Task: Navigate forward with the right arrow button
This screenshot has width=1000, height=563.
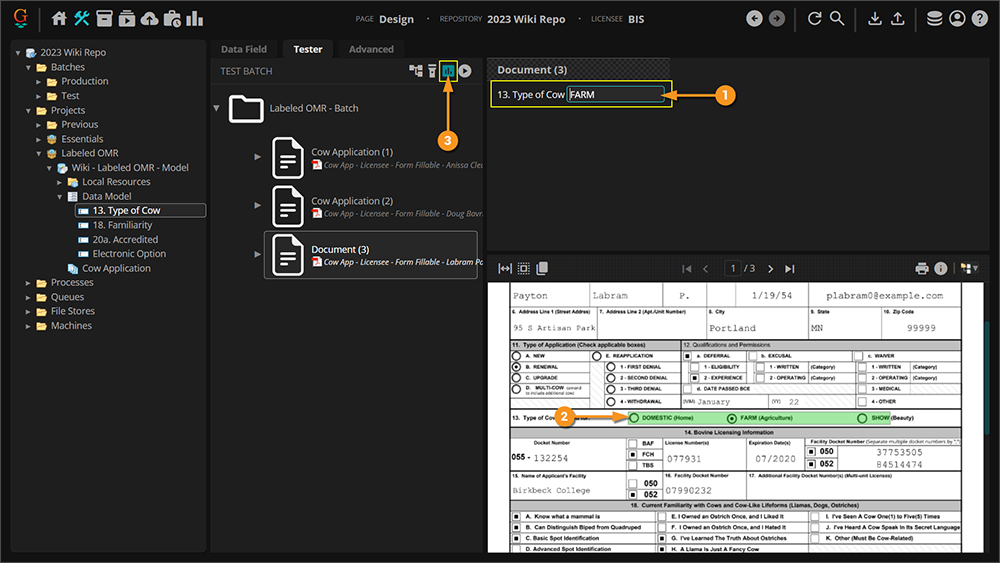Action: pyautogui.click(x=777, y=18)
